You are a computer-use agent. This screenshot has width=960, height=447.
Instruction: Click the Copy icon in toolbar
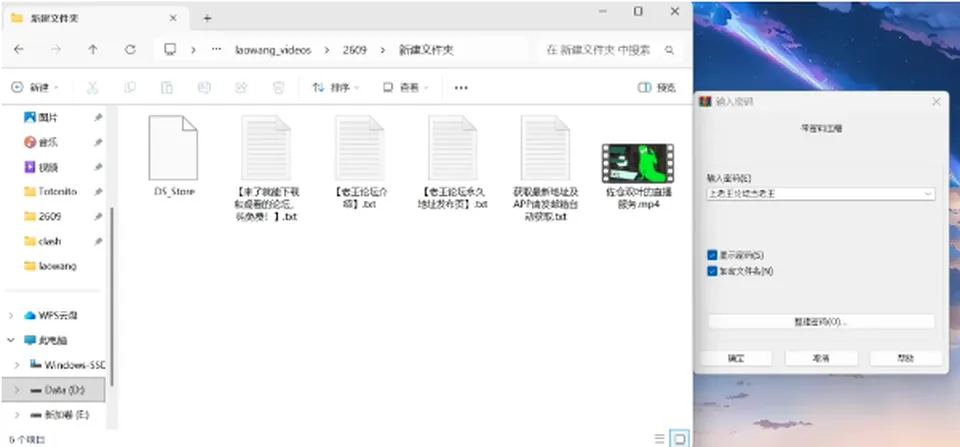click(x=130, y=88)
